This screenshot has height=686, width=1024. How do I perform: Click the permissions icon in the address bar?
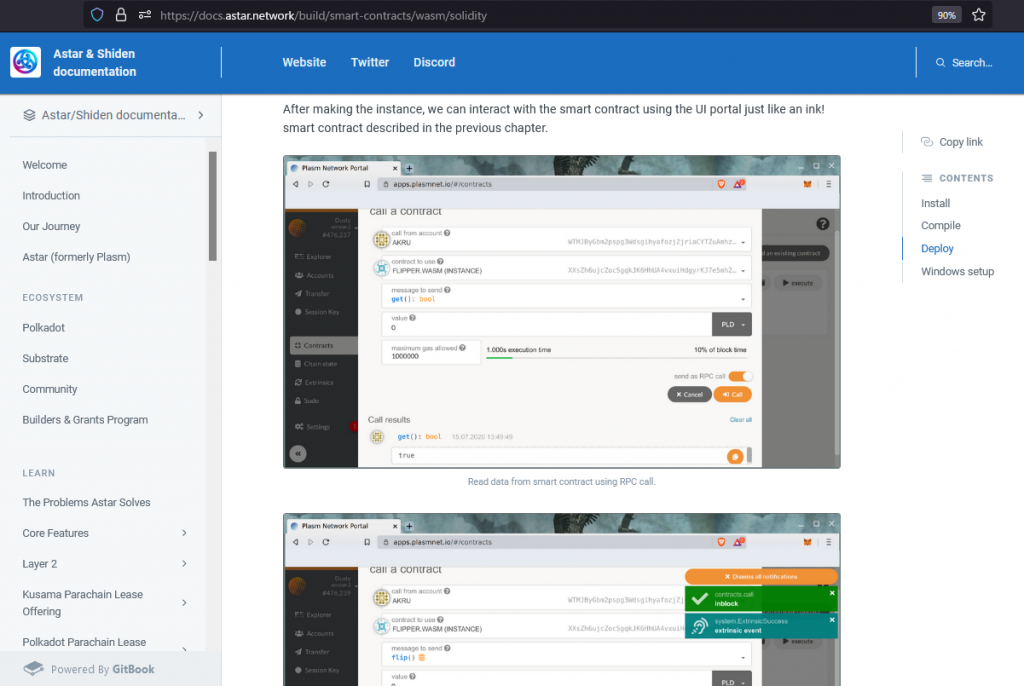(145, 15)
